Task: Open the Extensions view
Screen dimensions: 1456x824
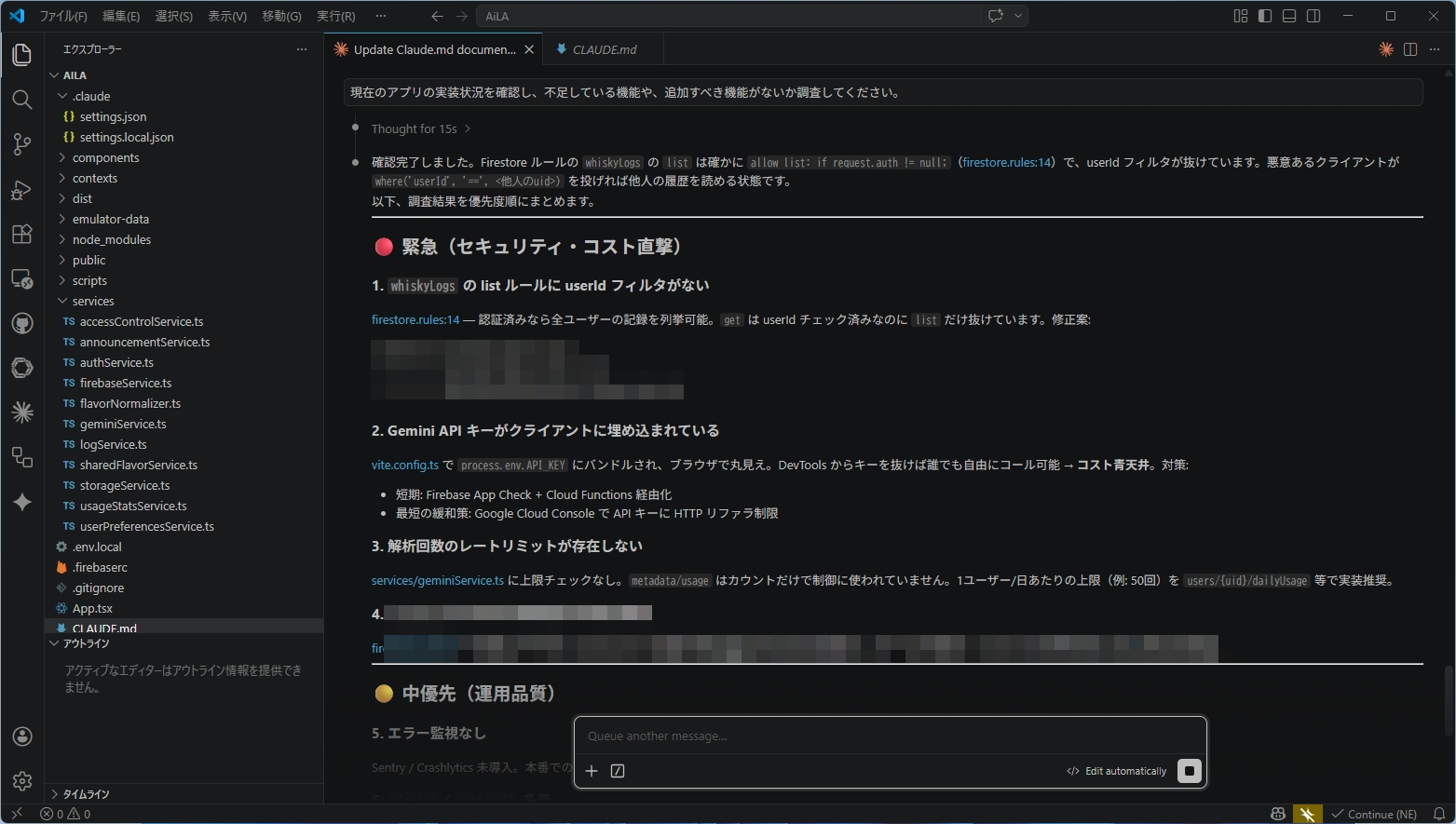Action: [x=22, y=234]
